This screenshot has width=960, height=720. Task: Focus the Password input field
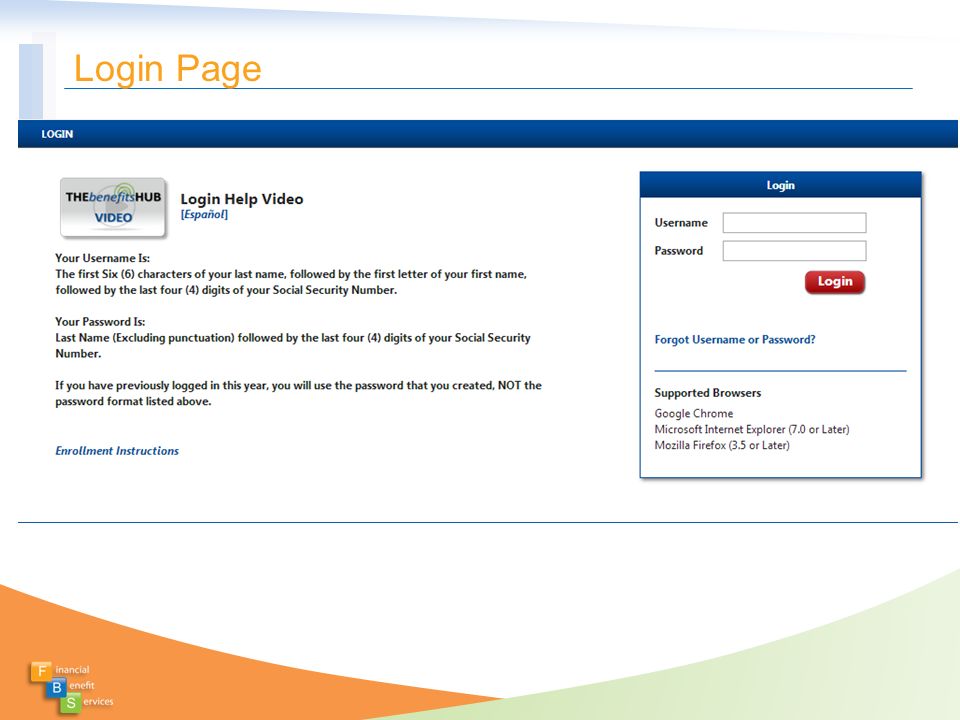point(794,251)
